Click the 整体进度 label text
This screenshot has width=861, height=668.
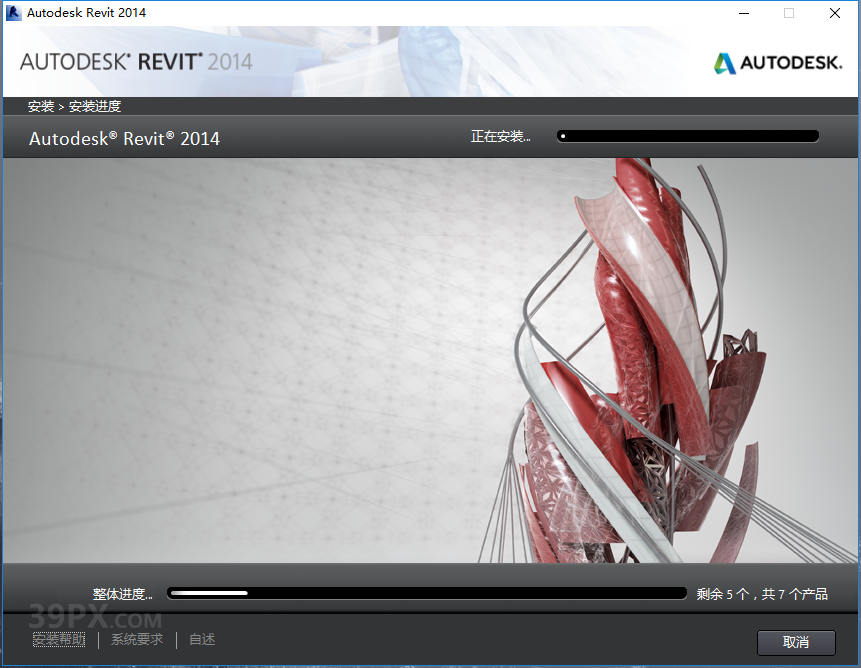click(121, 592)
